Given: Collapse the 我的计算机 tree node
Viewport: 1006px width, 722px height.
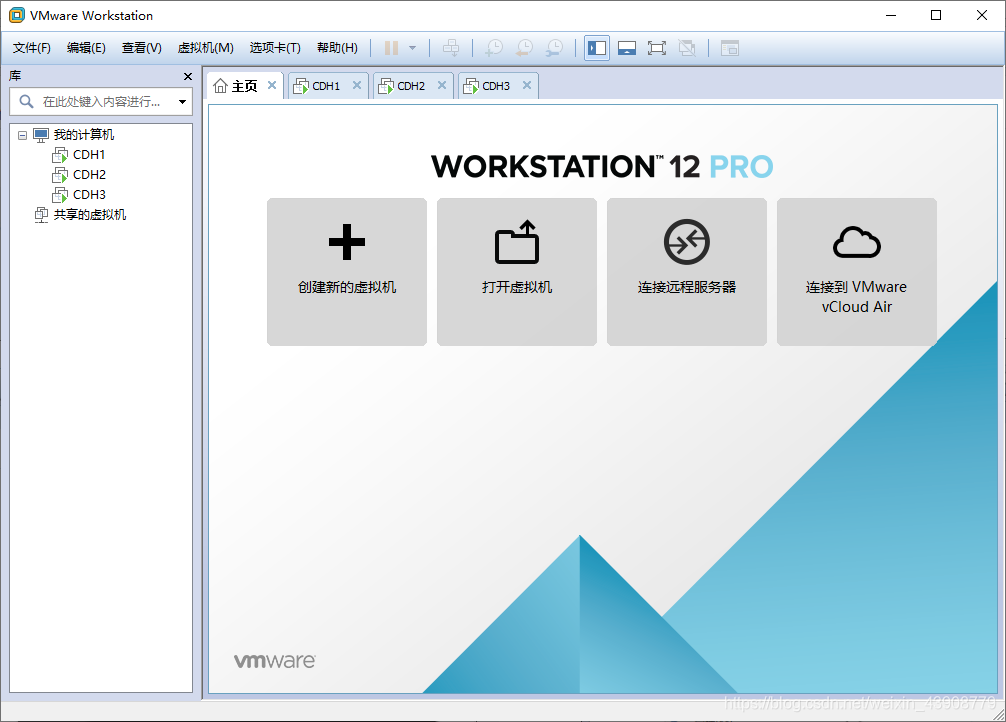Looking at the screenshot, I should 22,135.
